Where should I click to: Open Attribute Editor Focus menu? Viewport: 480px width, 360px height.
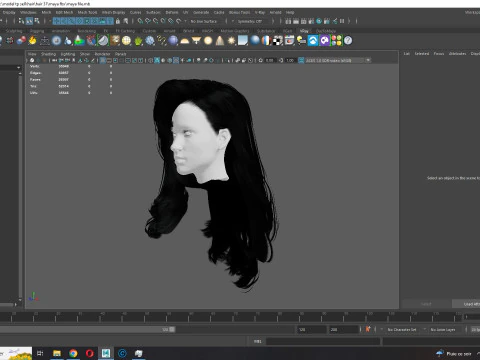(439, 54)
